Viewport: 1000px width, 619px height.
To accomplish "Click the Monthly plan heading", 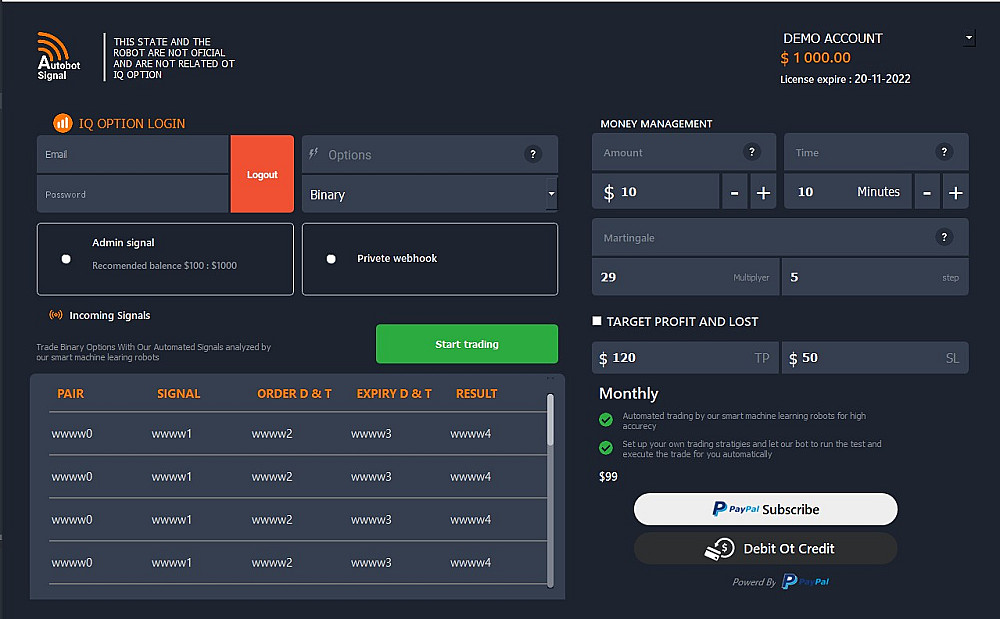I will click(x=628, y=393).
